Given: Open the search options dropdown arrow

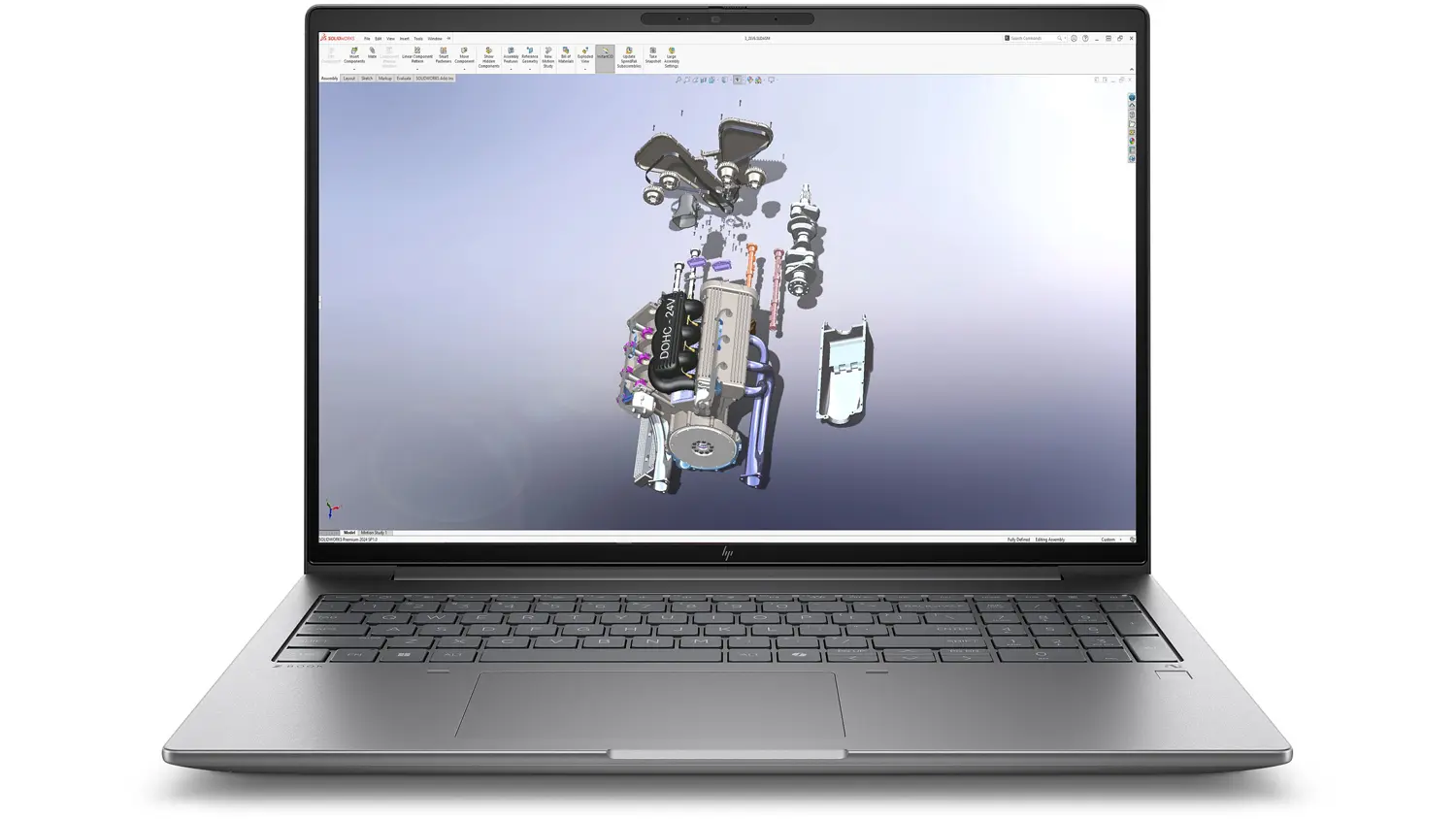Looking at the screenshot, I should coord(1065,38).
